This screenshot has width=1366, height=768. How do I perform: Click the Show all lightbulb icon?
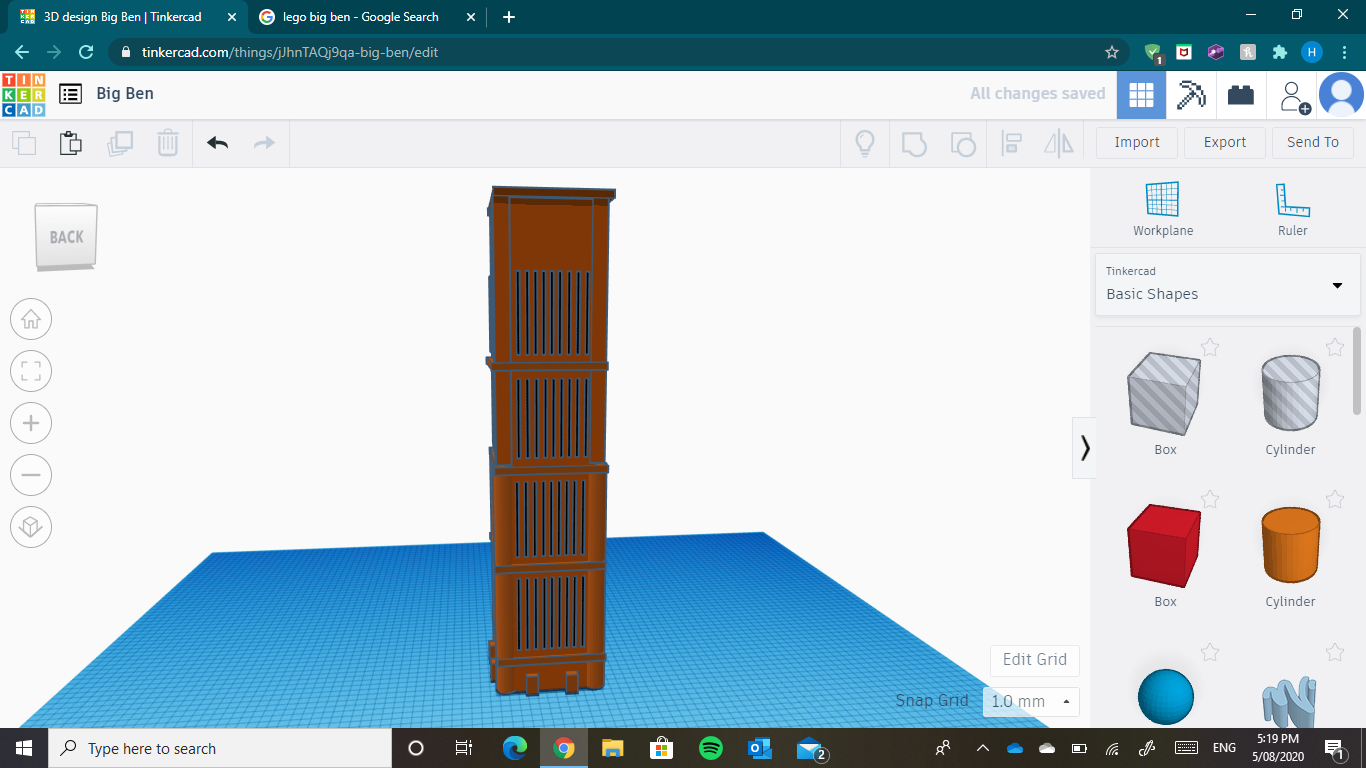tap(865, 143)
